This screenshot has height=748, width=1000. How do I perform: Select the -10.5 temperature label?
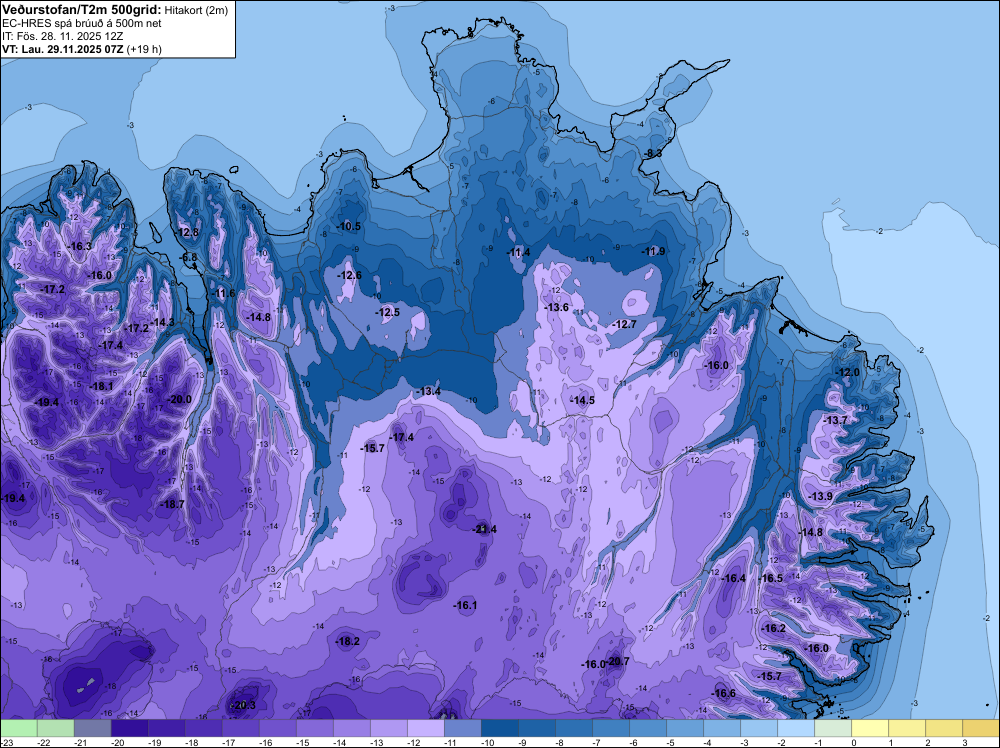(349, 226)
